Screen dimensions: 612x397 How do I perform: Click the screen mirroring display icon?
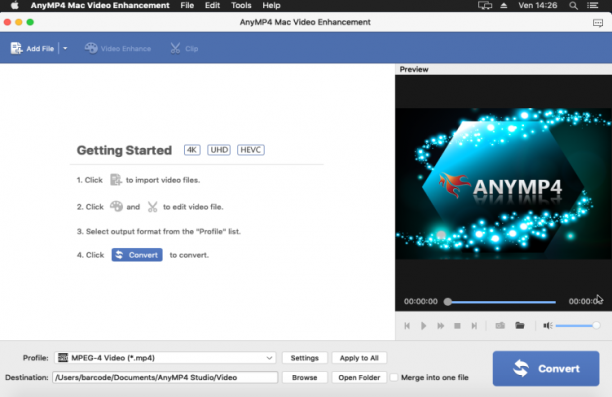485,5
